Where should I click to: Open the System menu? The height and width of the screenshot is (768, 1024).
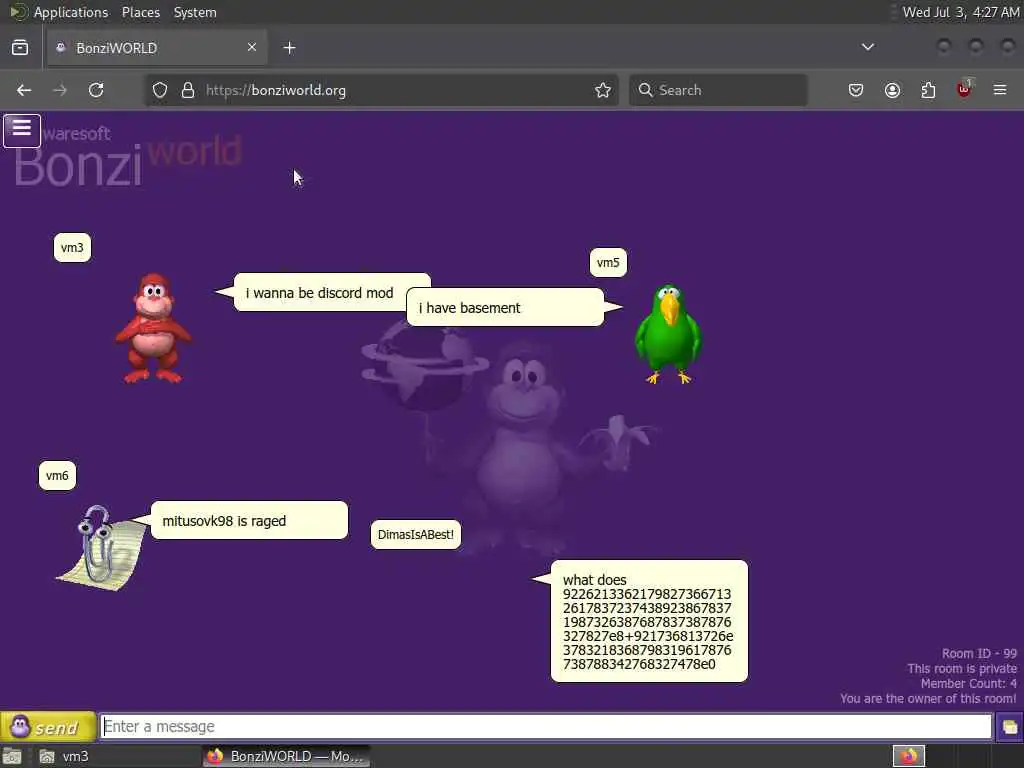(x=195, y=12)
